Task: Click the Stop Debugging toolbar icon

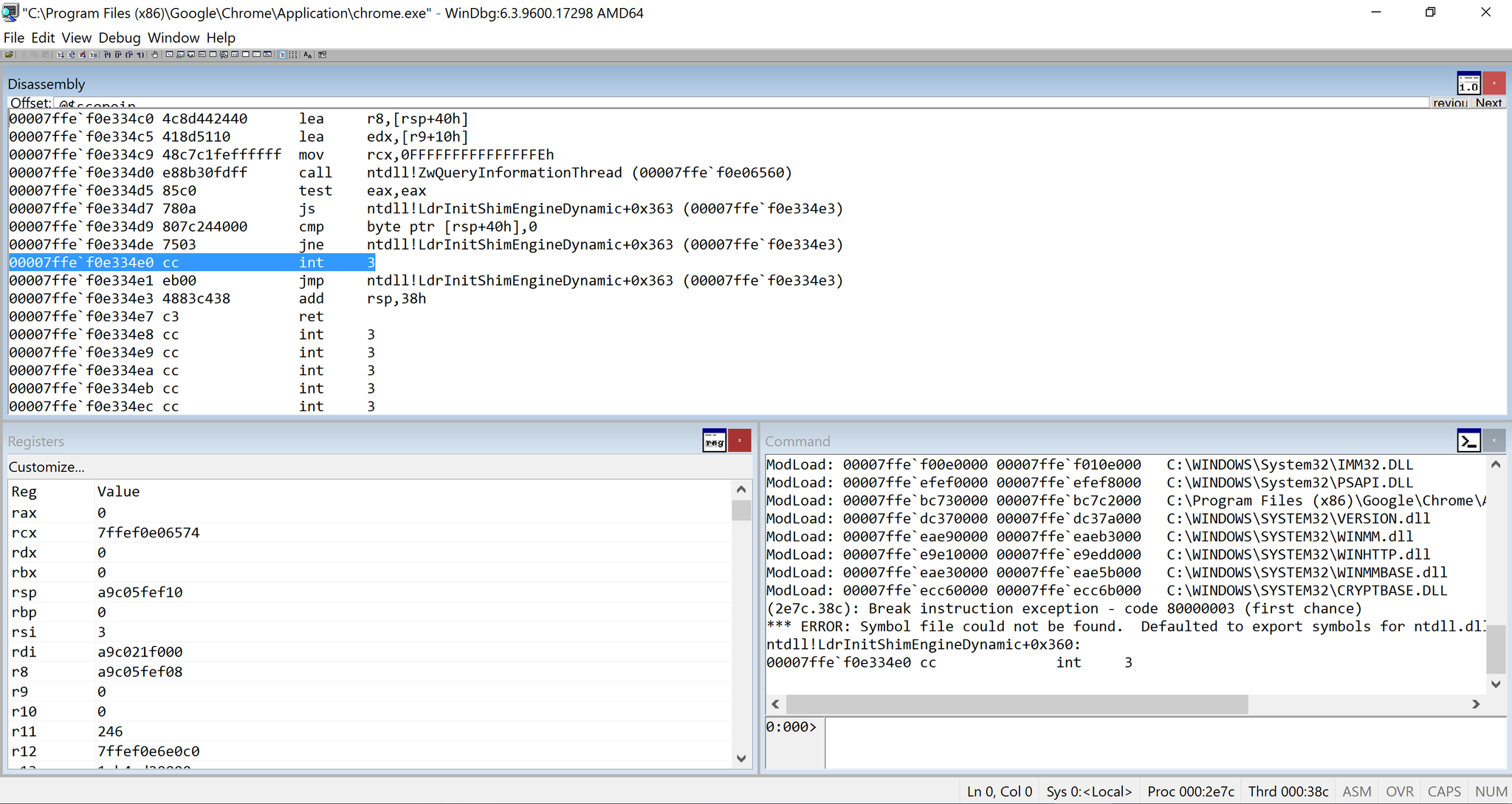Action: (x=82, y=55)
